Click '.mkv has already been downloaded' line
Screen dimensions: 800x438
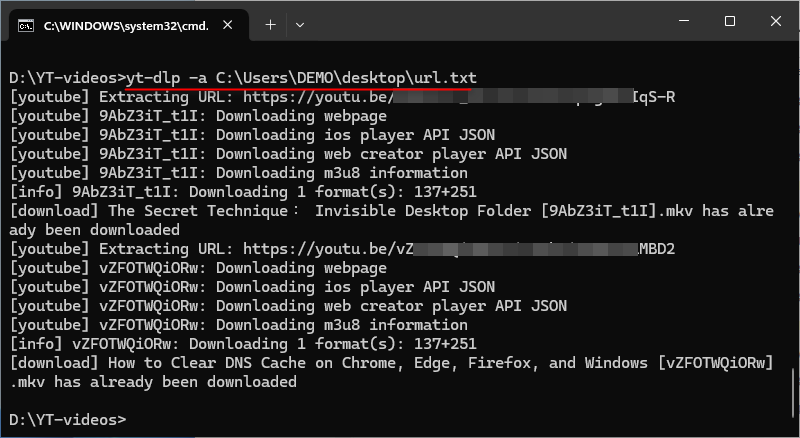coord(153,382)
